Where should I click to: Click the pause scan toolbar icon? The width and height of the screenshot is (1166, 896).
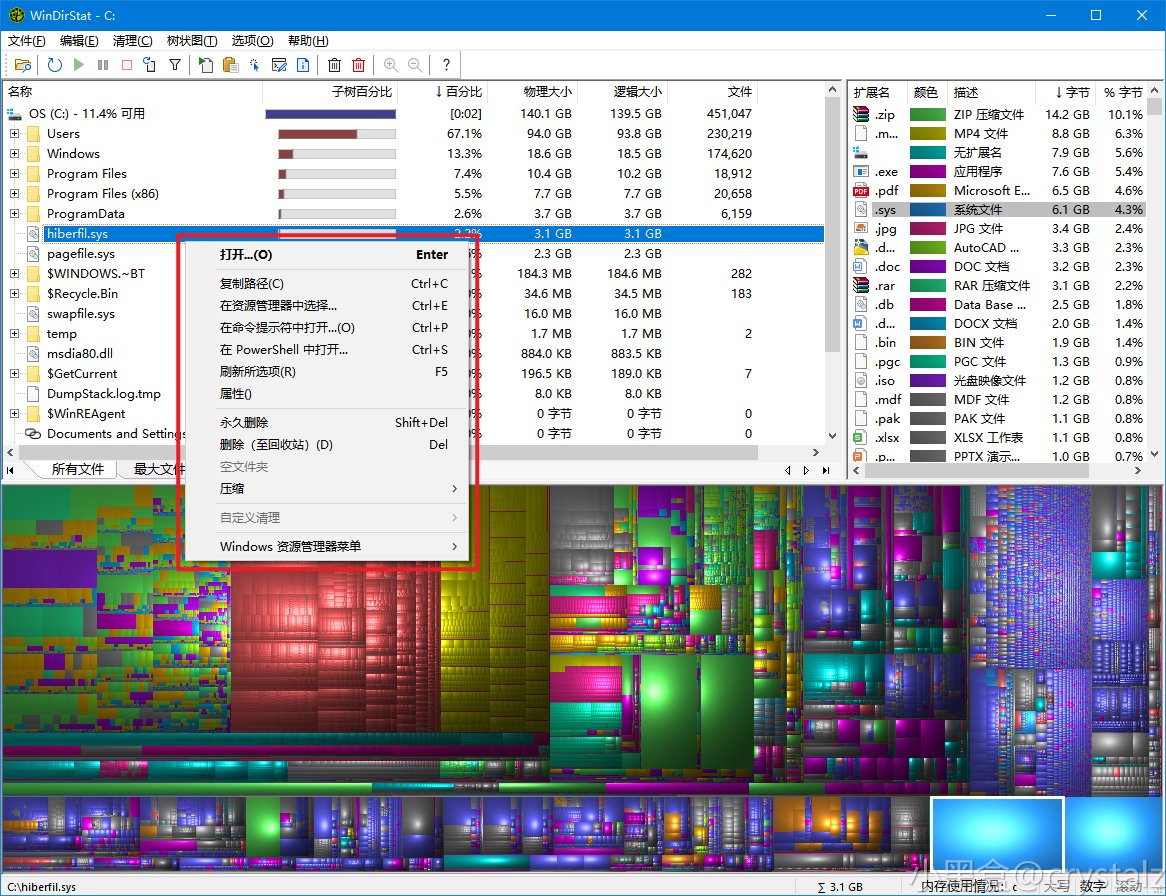tap(103, 65)
